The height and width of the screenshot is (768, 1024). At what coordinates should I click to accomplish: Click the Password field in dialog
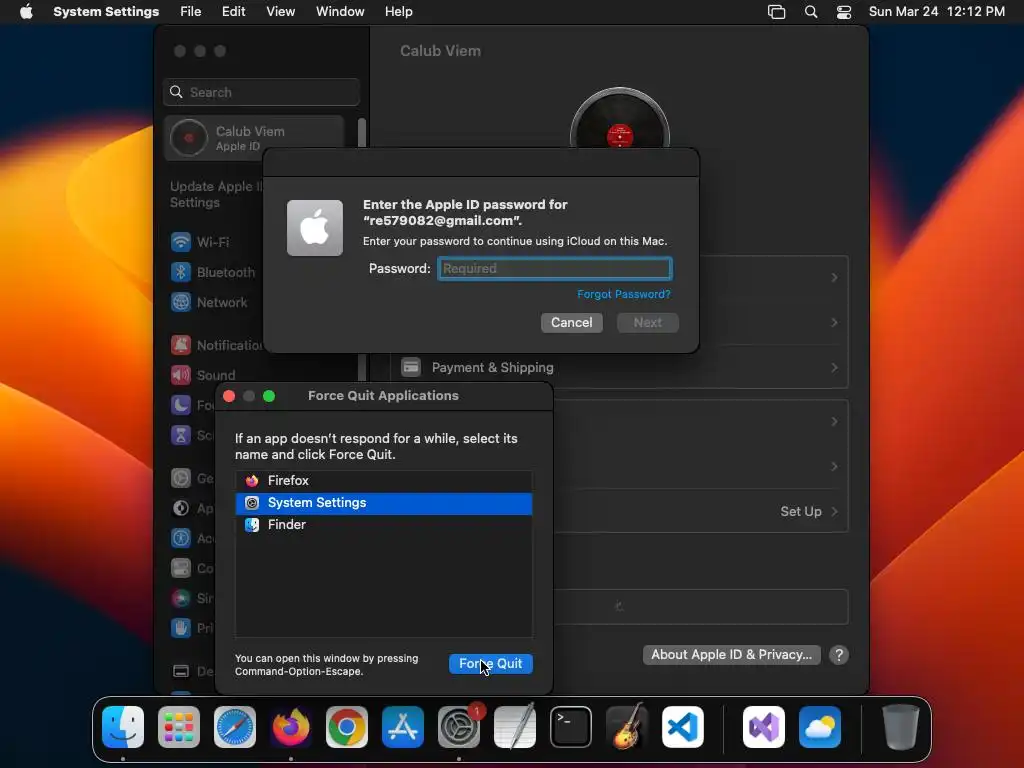(554, 268)
